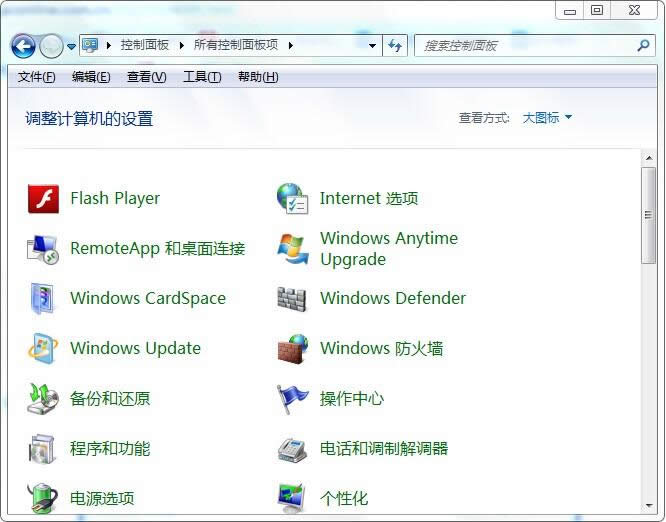The width and height of the screenshot is (666, 522).
Task: Open recent pages dropdown beside Forward button
Action: 71,46
